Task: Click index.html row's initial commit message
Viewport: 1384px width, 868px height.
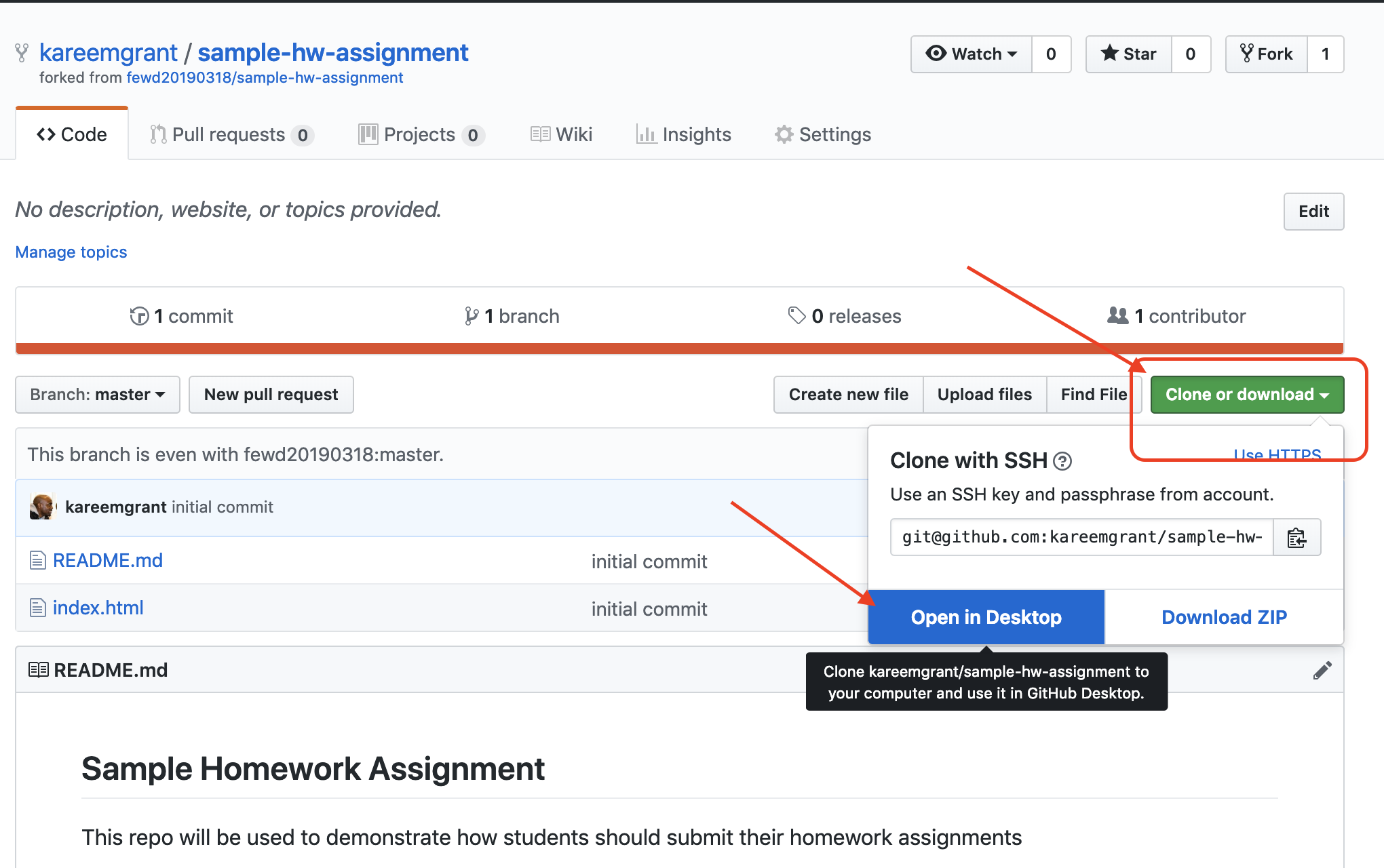Action: 649,609
